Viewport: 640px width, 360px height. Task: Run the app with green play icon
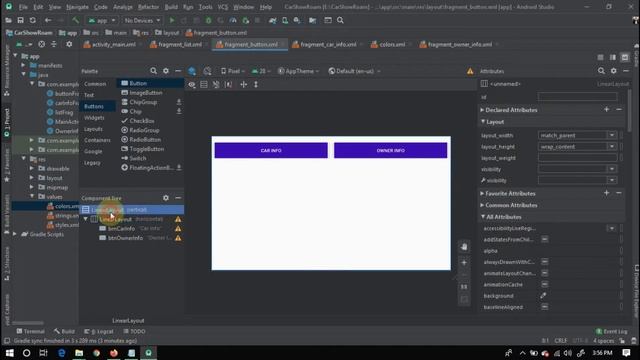click(172, 20)
